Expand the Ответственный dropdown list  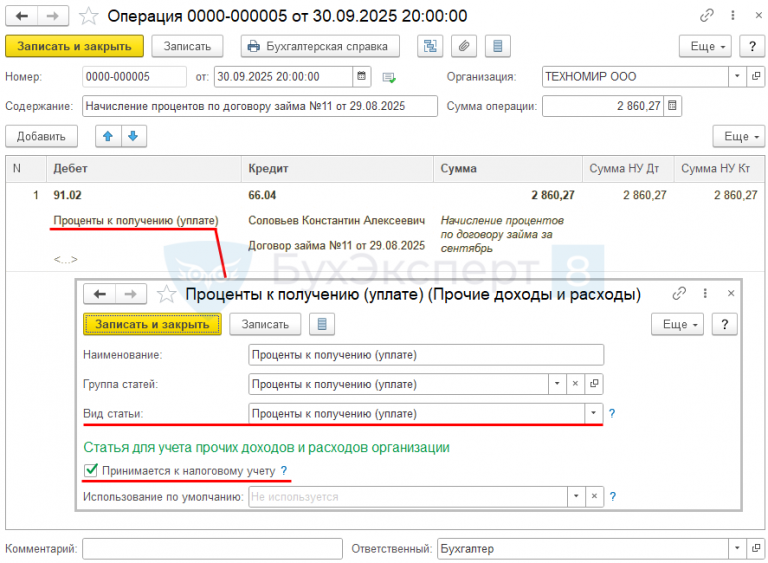click(737, 548)
